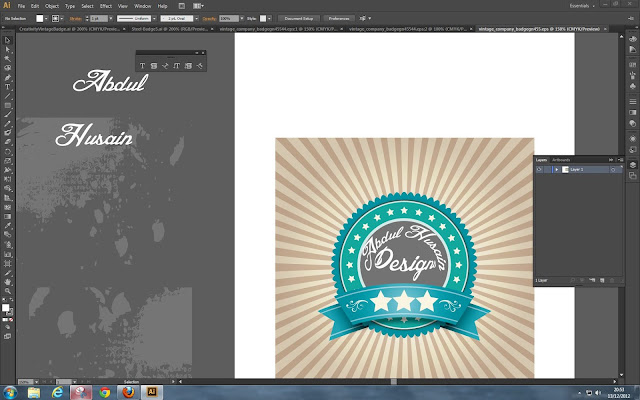Open the Essentials workspace switcher
Screen dimensions: 640x400
[582, 6]
